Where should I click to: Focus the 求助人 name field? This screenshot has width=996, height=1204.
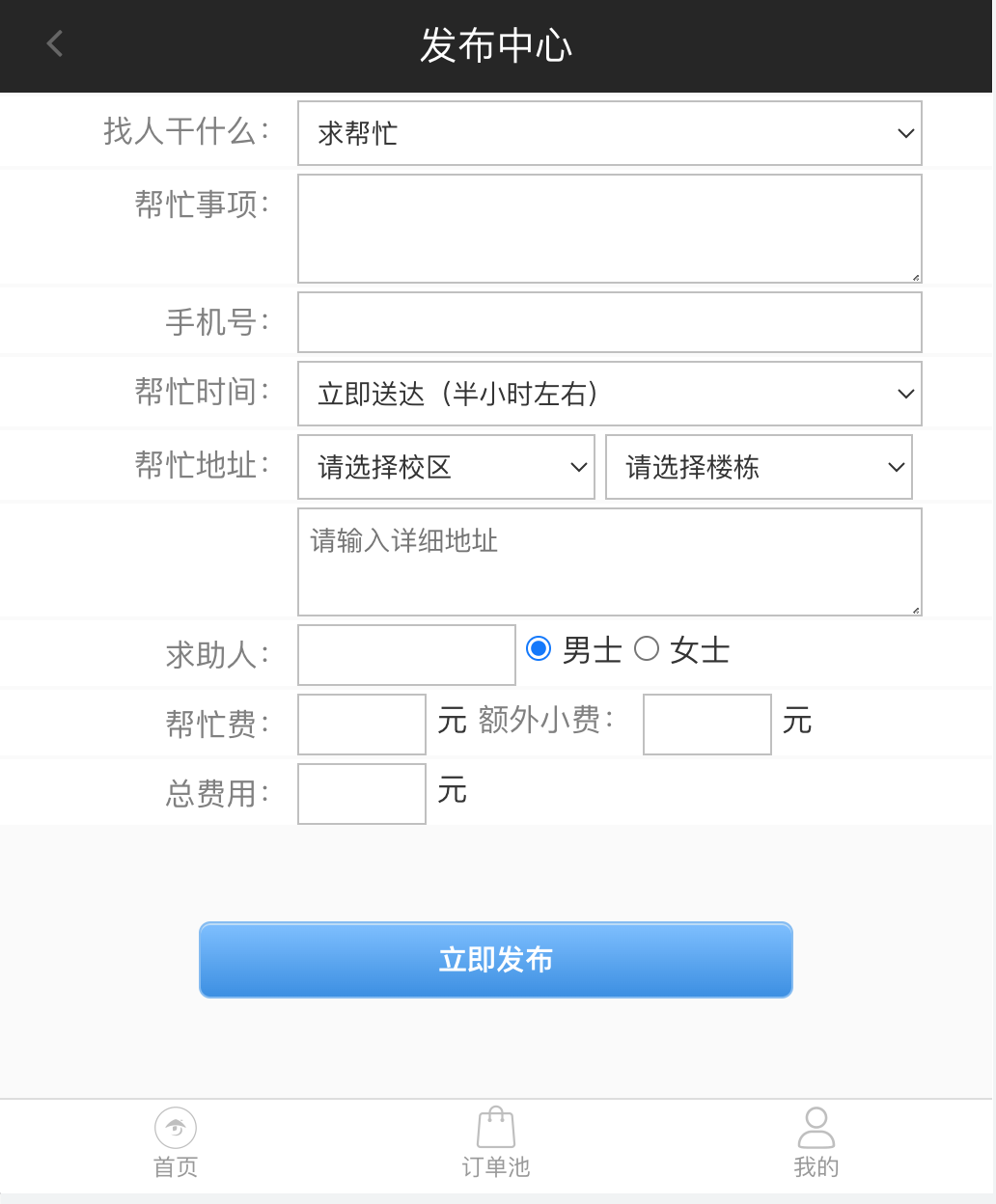(x=406, y=655)
